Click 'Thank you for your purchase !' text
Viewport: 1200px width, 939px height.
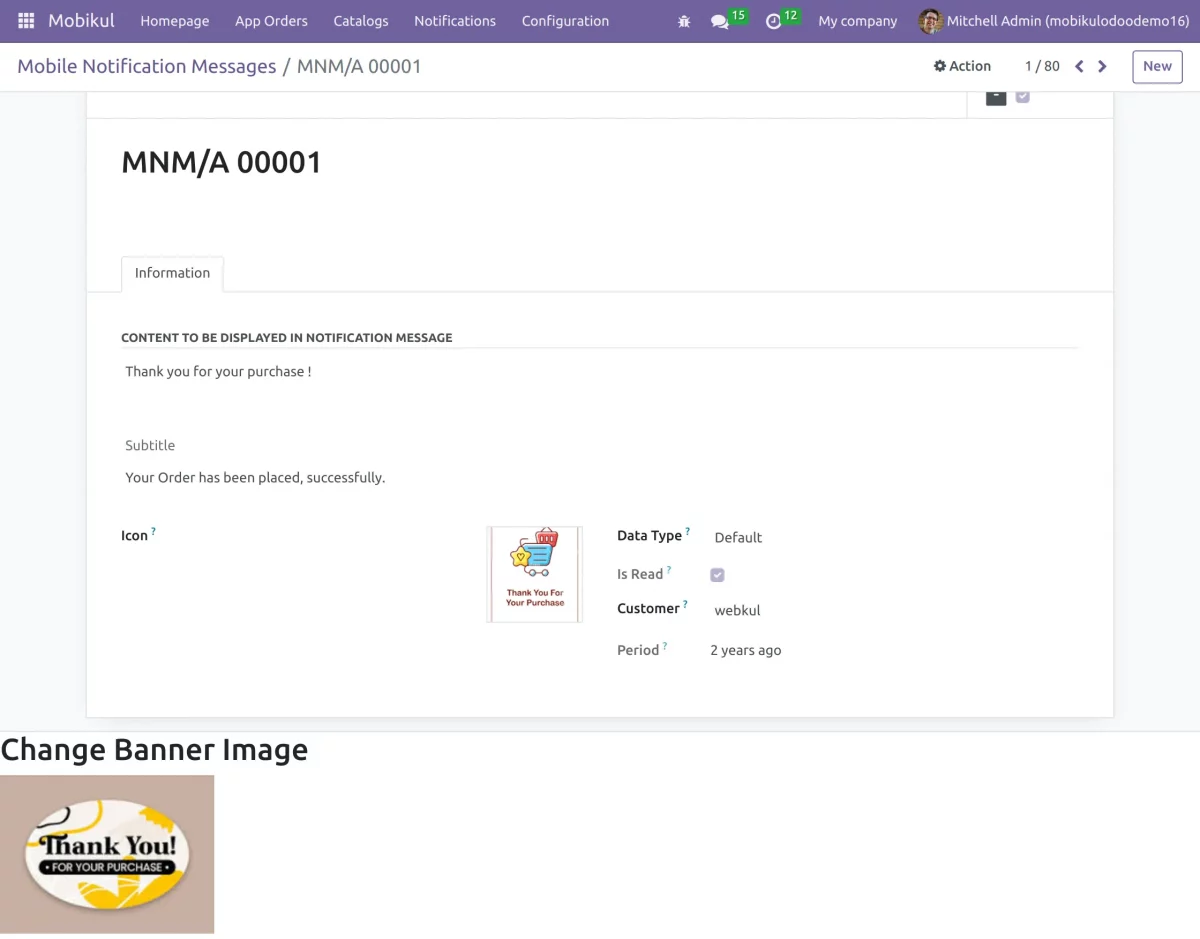pyautogui.click(x=218, y=371)
